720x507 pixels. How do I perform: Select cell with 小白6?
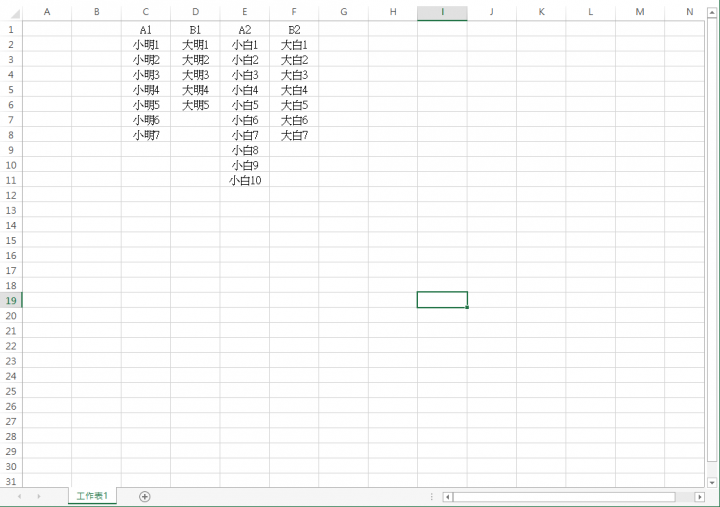tap(245, 120)
